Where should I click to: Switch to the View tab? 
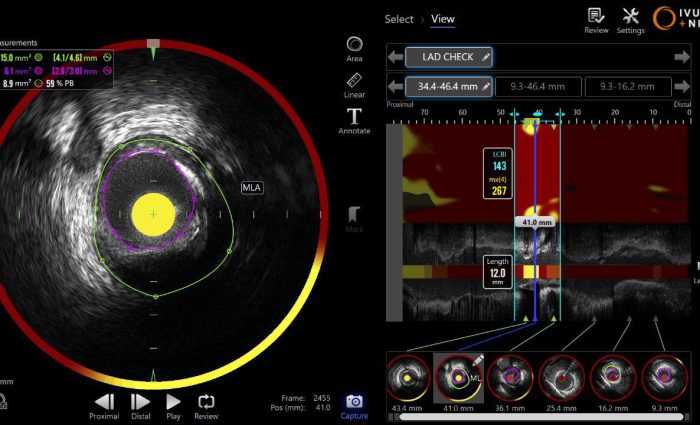(442, 19)
